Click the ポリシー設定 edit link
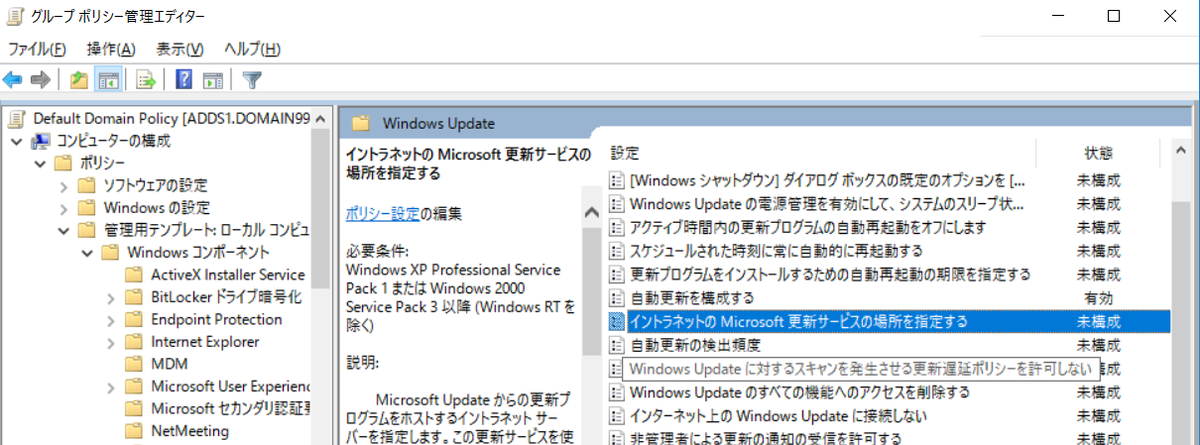The image size is (1200, 445). click(x=382, y=213)
